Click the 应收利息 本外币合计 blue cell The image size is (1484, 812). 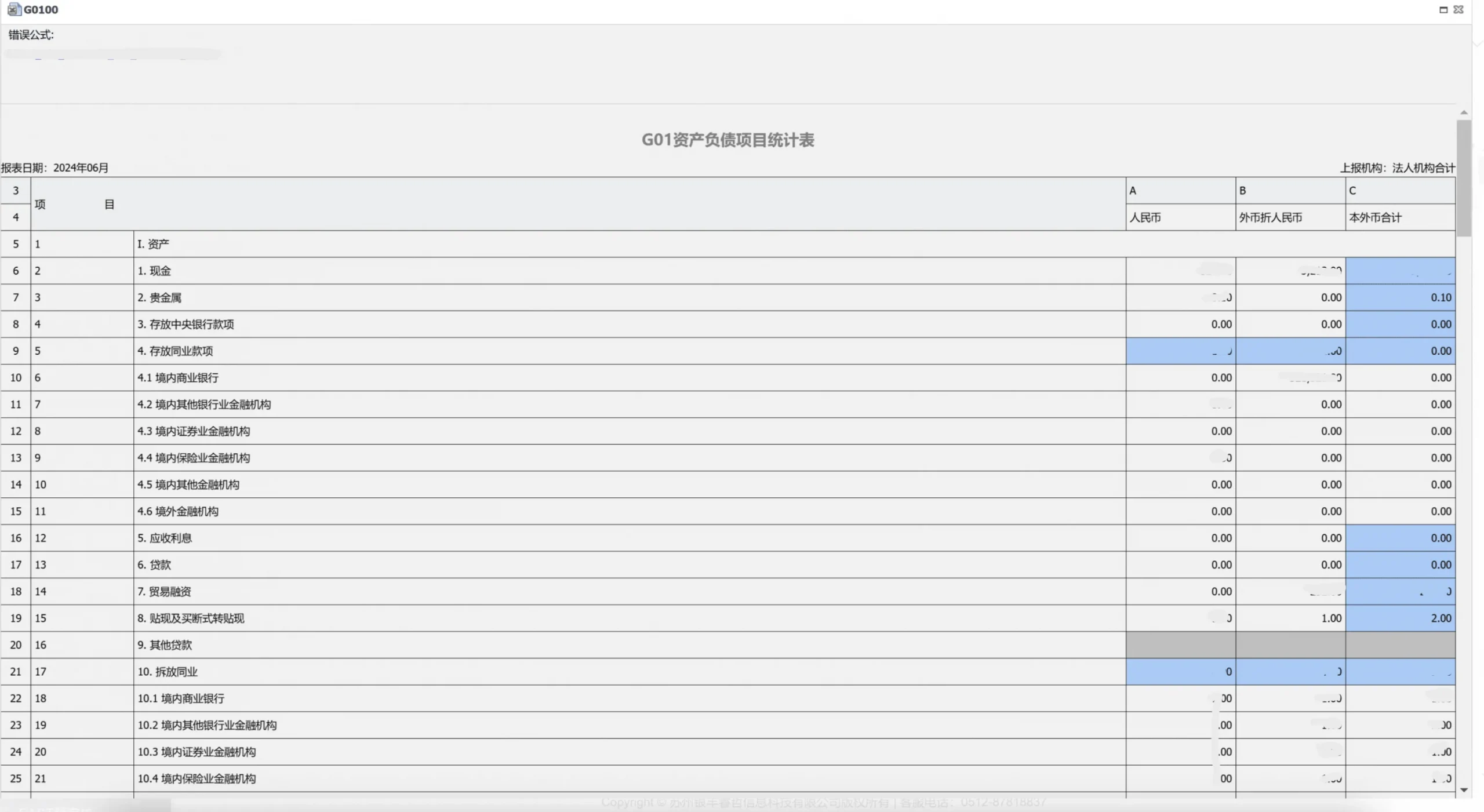coord(1401,538)
